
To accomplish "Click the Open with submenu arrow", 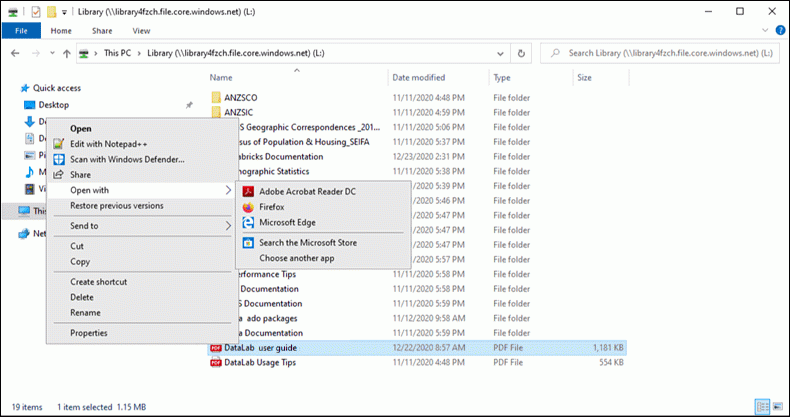I will pyautogui.click(x=228, y=190).
